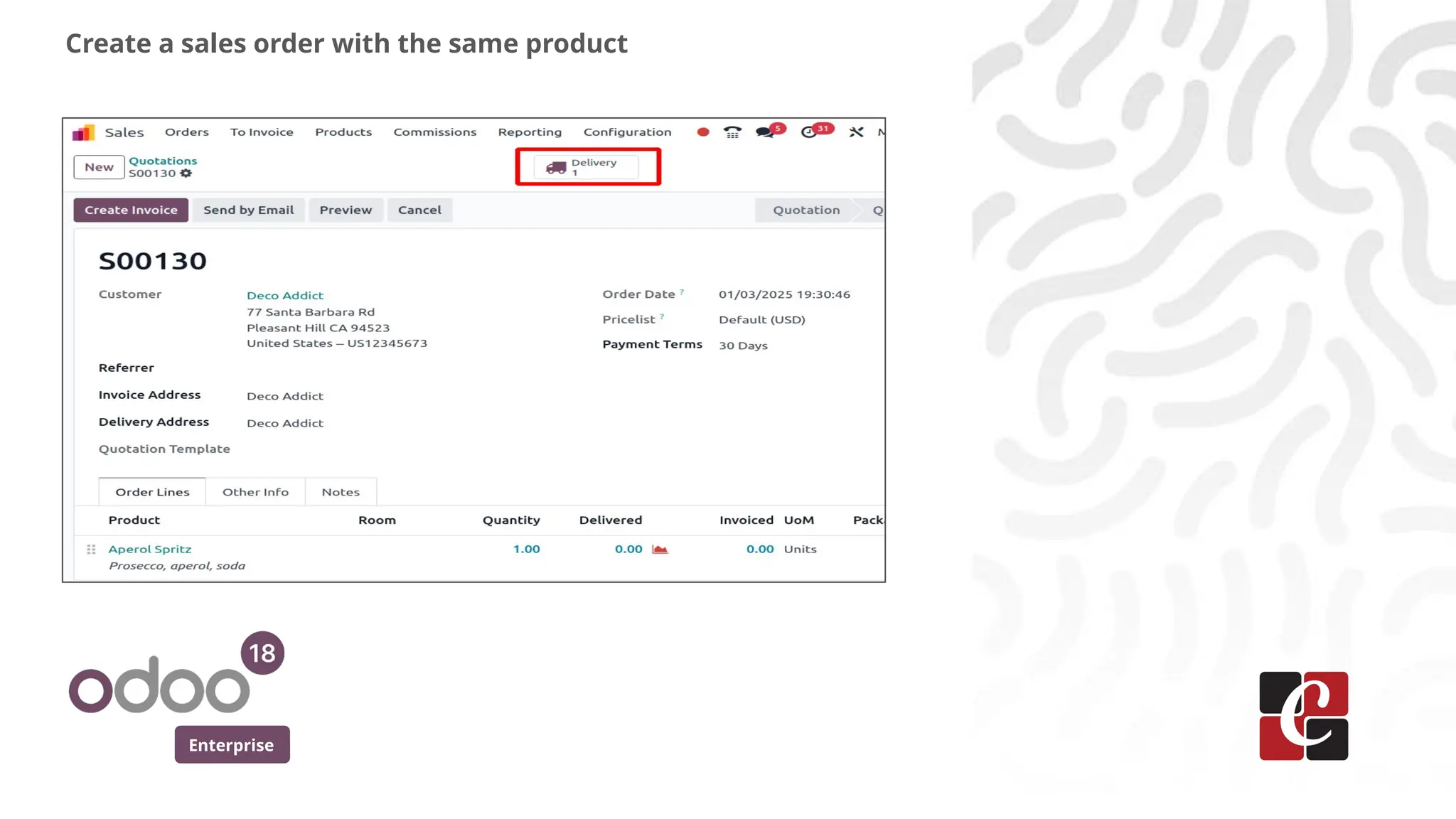
Task: Click the red recording dot icon
Action: [702, 132]
